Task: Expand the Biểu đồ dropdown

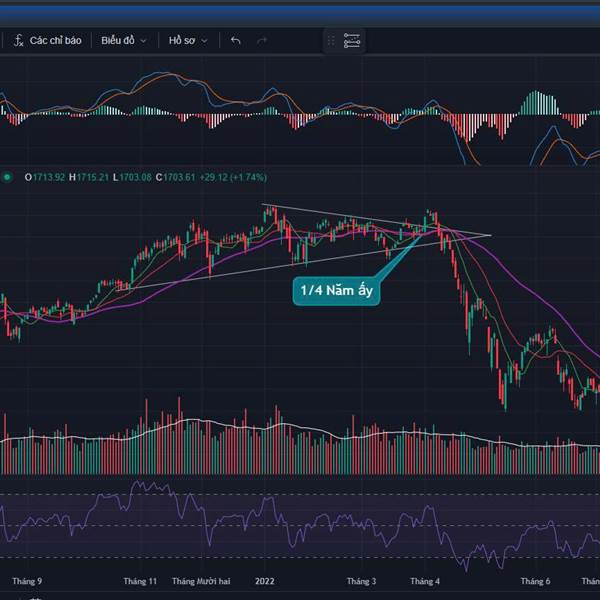Action: 124,41
